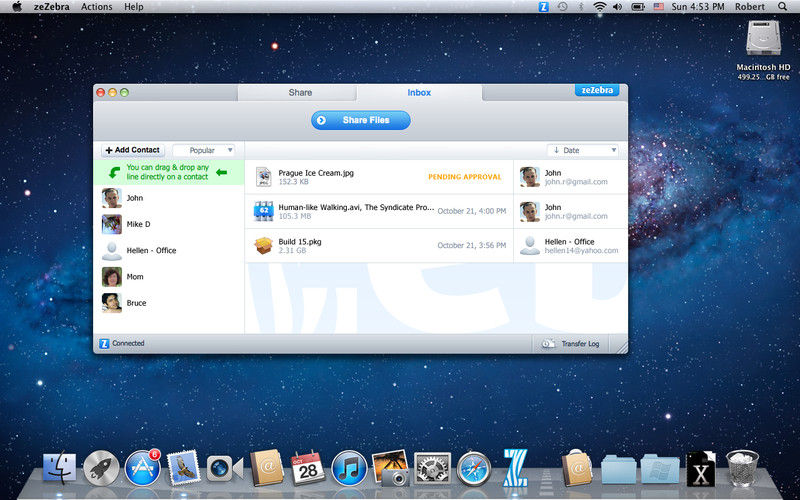
Task: Click the battery status icon
Action: pos(638,7)
